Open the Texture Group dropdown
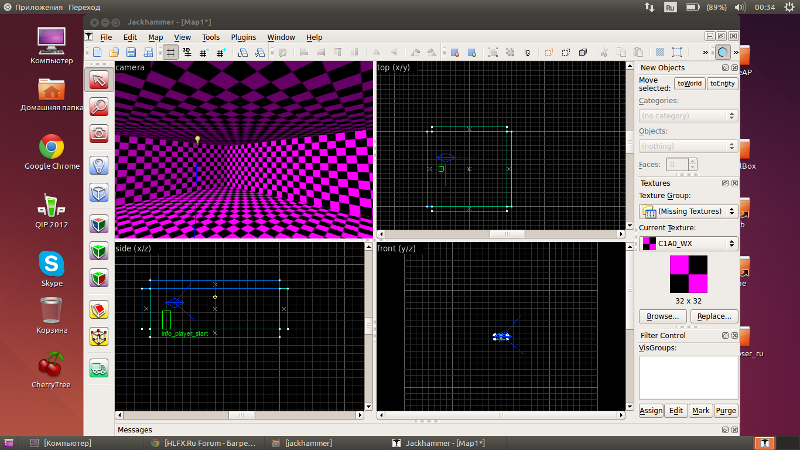 (x=688, y=212)
